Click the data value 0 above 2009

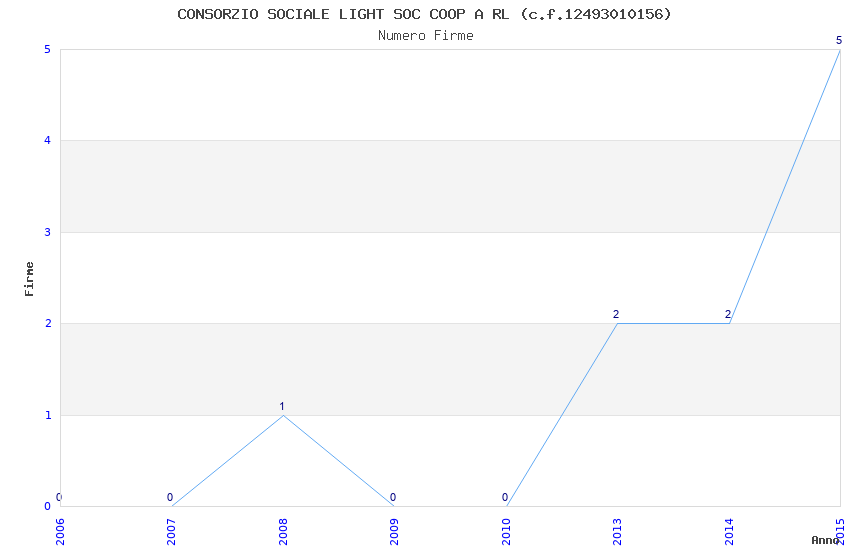[x=393, y=497]
